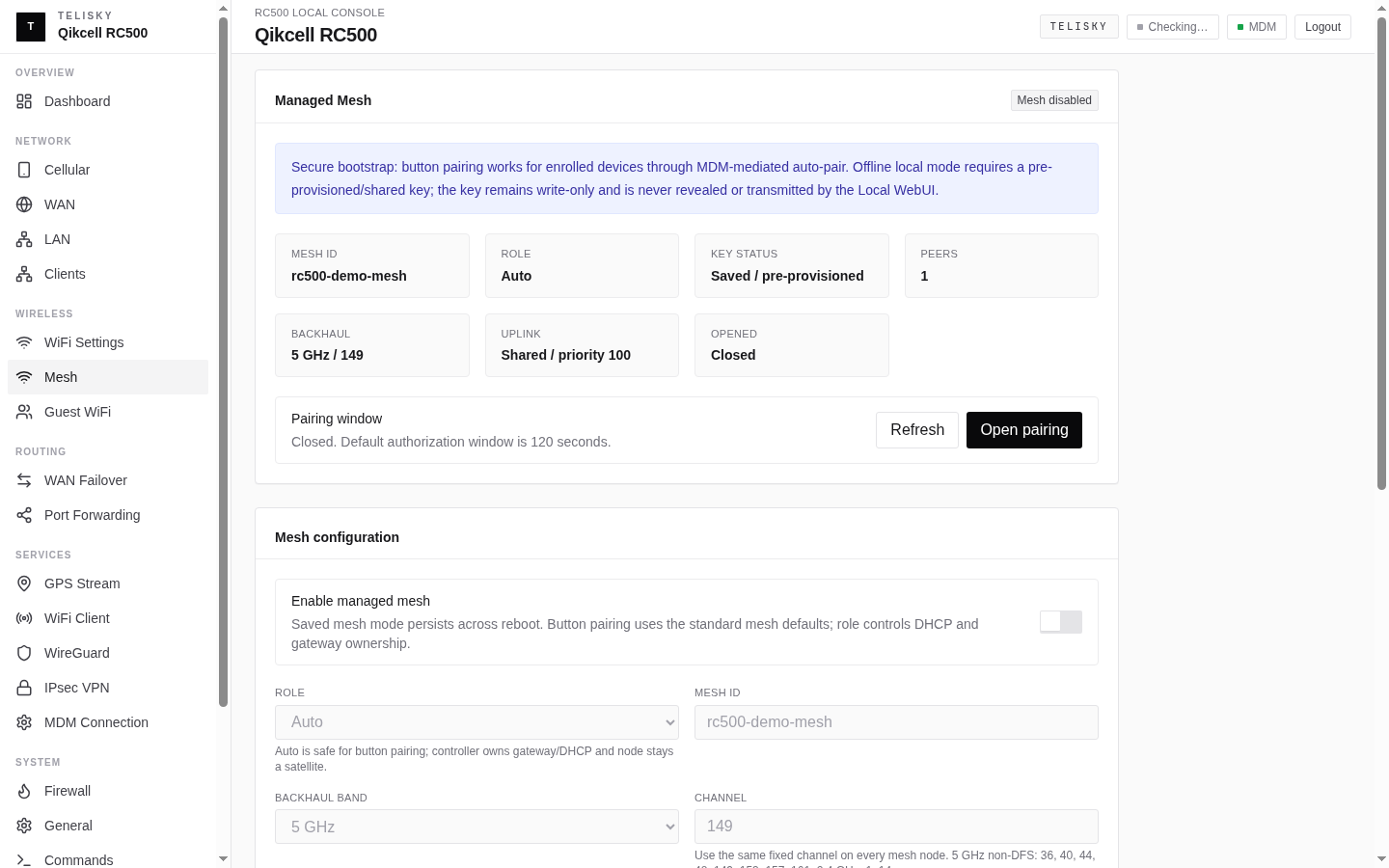1389x868 pixels.
Task: Navigate to WireGuard in the sidebar
Action: coord(108,653)
